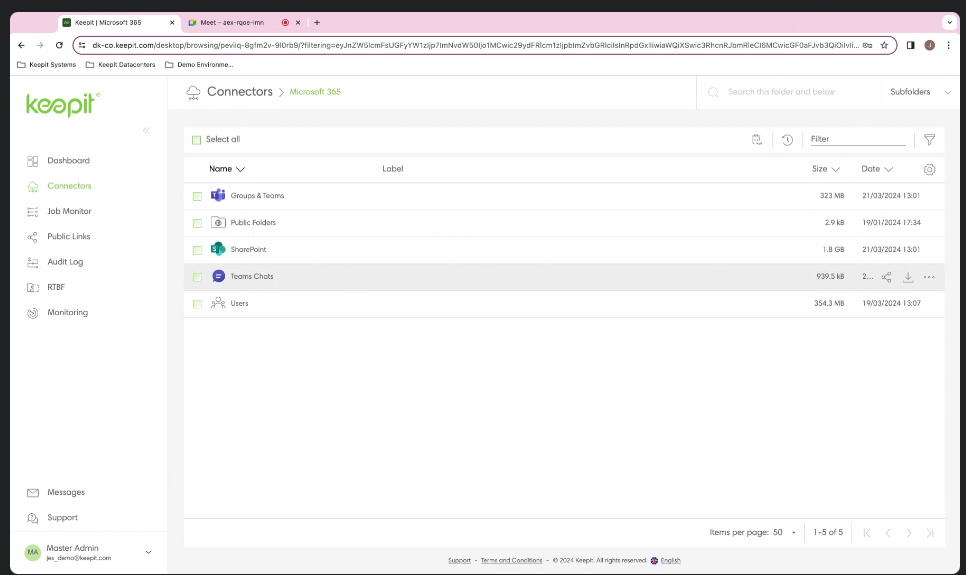The width and height of the screenshot is (966, 575).
Task: Click the restore clipboard icon in toolbar
Action: pos(757,140)
